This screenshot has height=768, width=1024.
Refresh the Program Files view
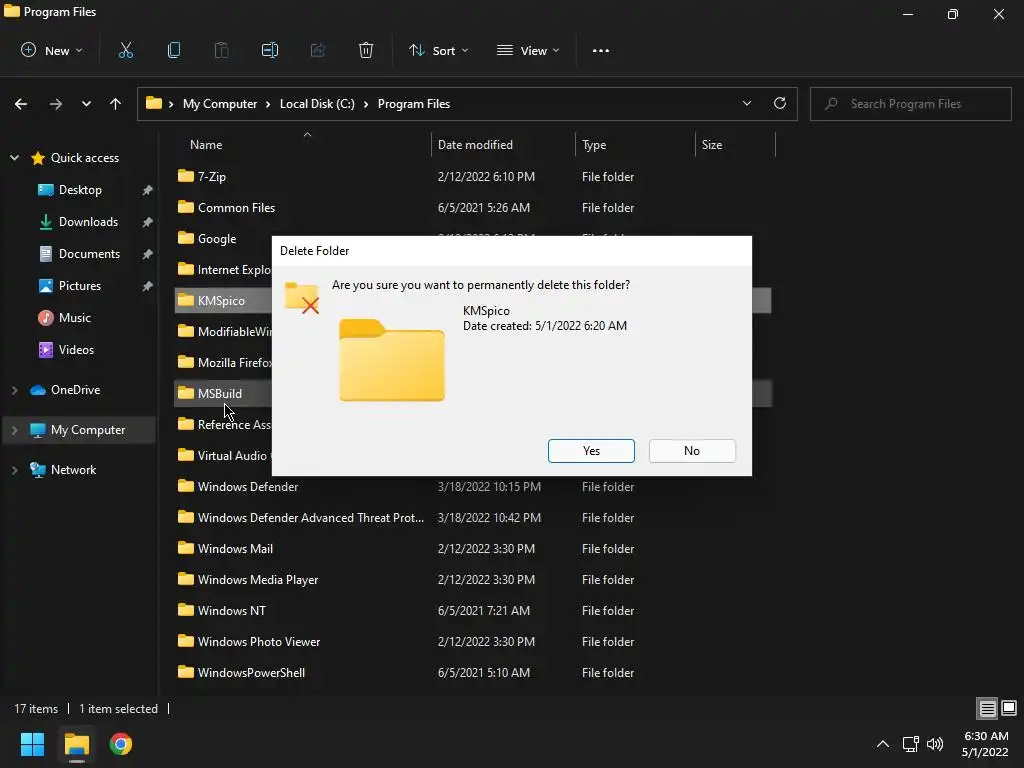pyautogui.click(x=780, y=103)
